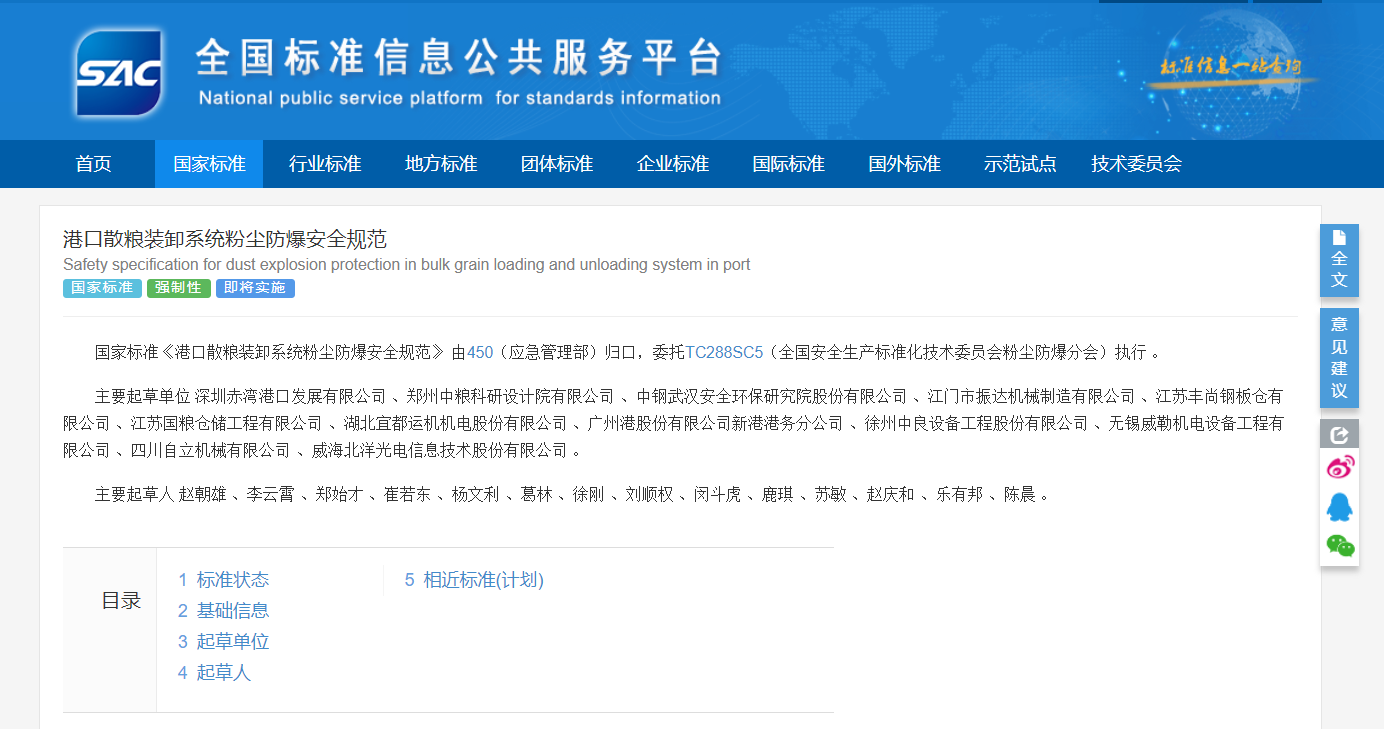Click the English title Safety specification text
The image size is (1384, 729).
click(406, 265)
